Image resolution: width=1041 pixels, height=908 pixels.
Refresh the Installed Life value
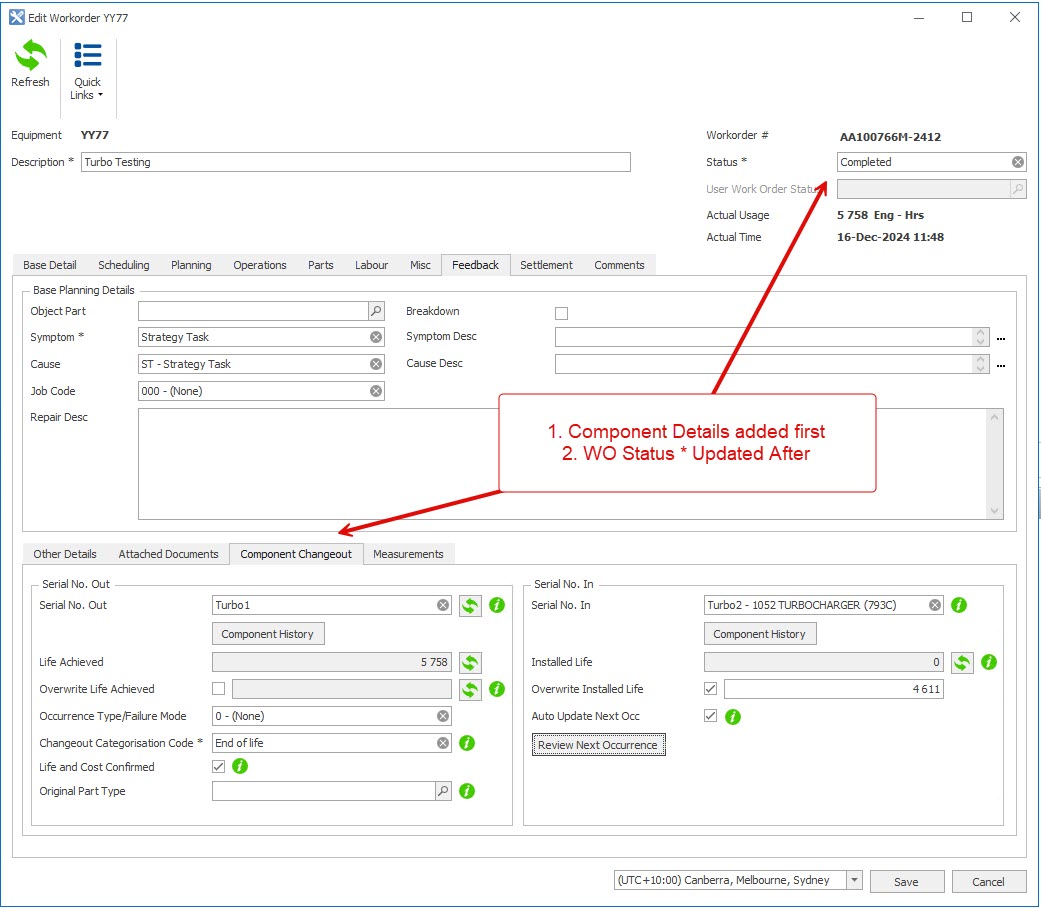tap(961, 662)
